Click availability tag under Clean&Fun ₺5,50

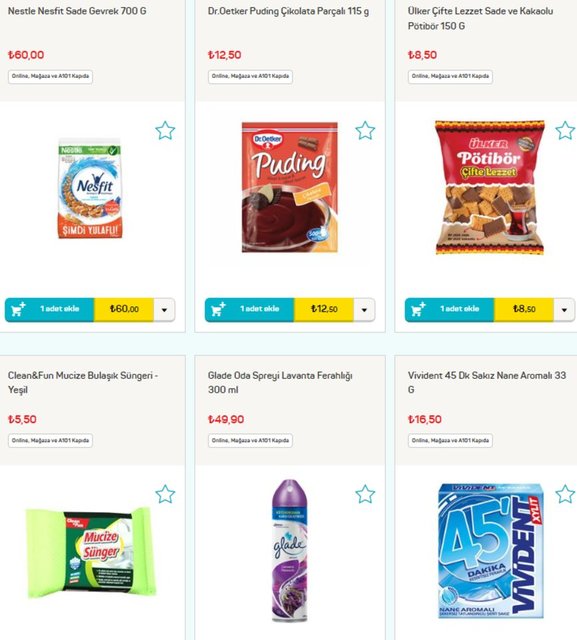point(50,440)
